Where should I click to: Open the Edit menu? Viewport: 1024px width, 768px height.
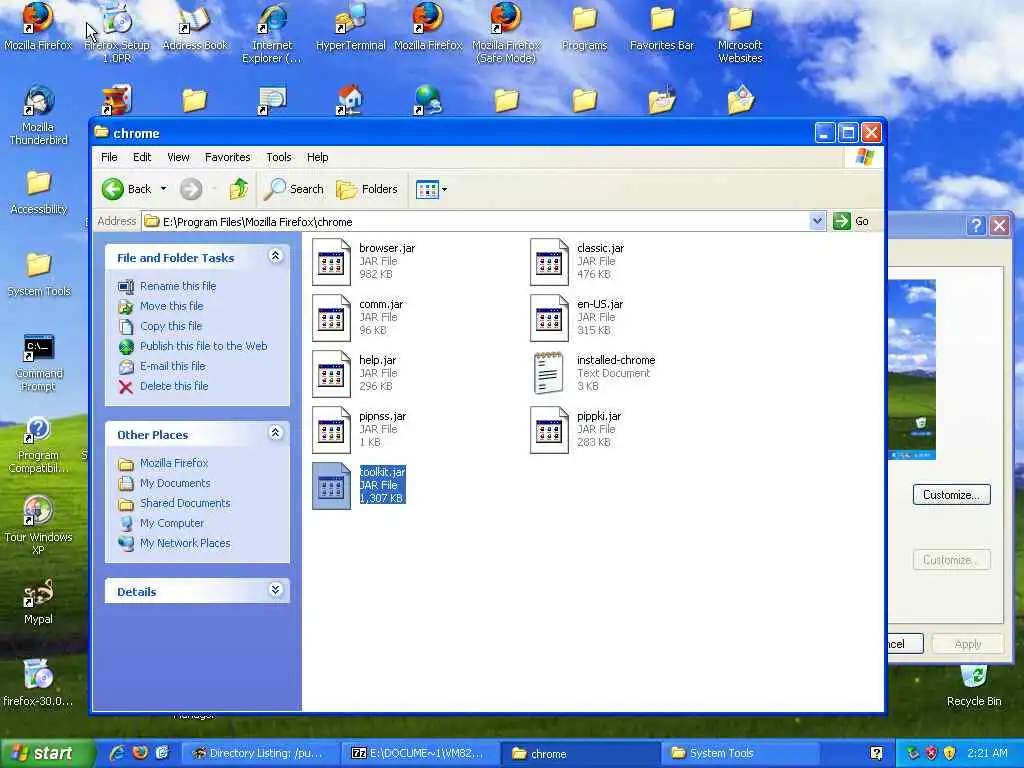pos(142,157)
